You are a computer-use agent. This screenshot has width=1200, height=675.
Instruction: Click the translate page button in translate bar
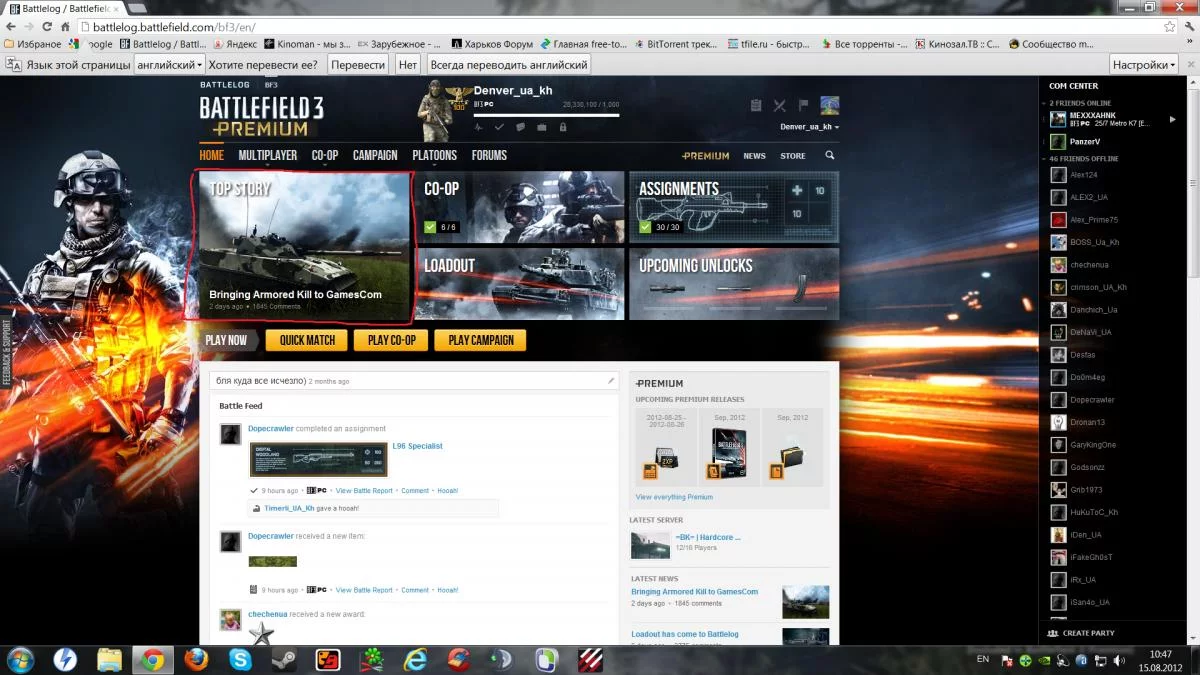358,64
